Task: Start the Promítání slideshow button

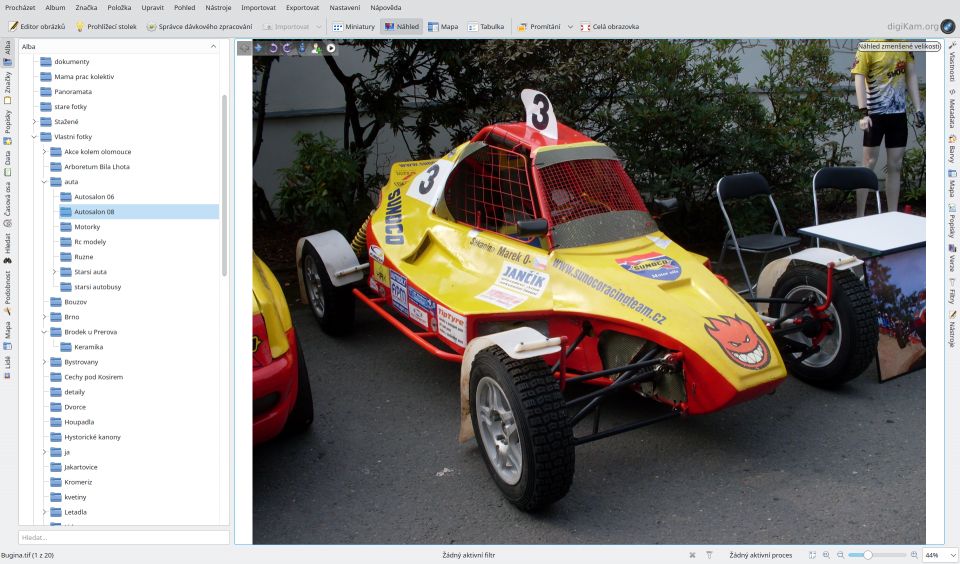Action: (539, 26)
